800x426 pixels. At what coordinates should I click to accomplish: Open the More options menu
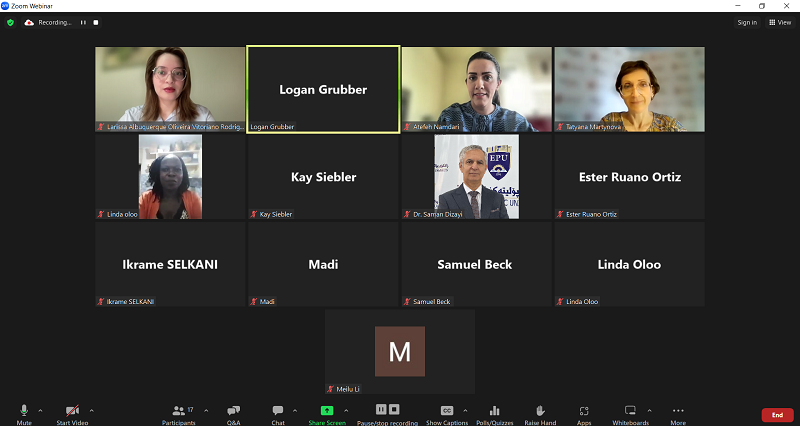[x=678, y=411]
